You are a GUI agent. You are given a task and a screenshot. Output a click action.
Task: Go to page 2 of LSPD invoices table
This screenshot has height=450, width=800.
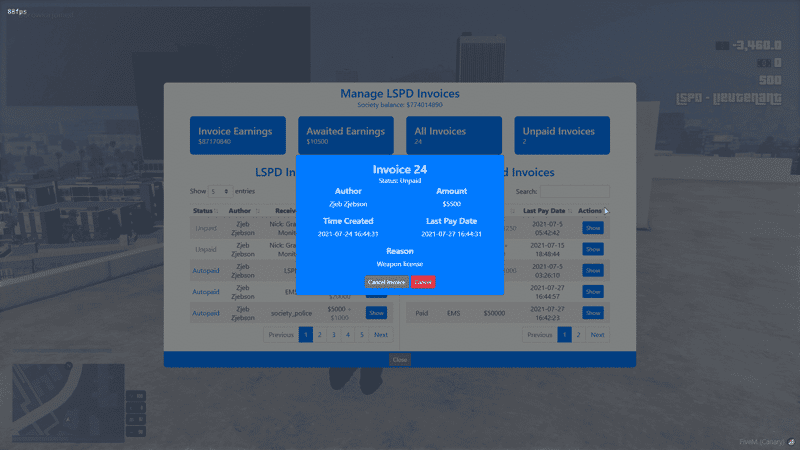[320, 335]
